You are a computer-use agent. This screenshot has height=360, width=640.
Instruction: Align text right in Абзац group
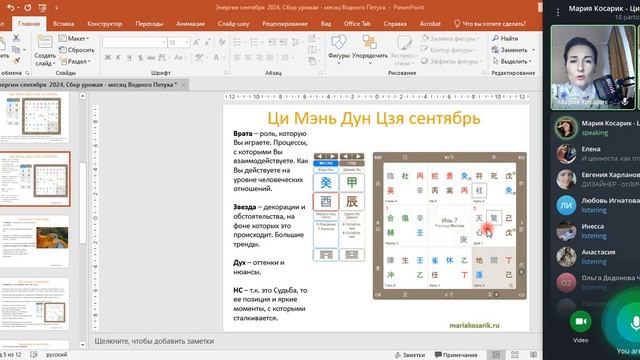tap(259, 58)
